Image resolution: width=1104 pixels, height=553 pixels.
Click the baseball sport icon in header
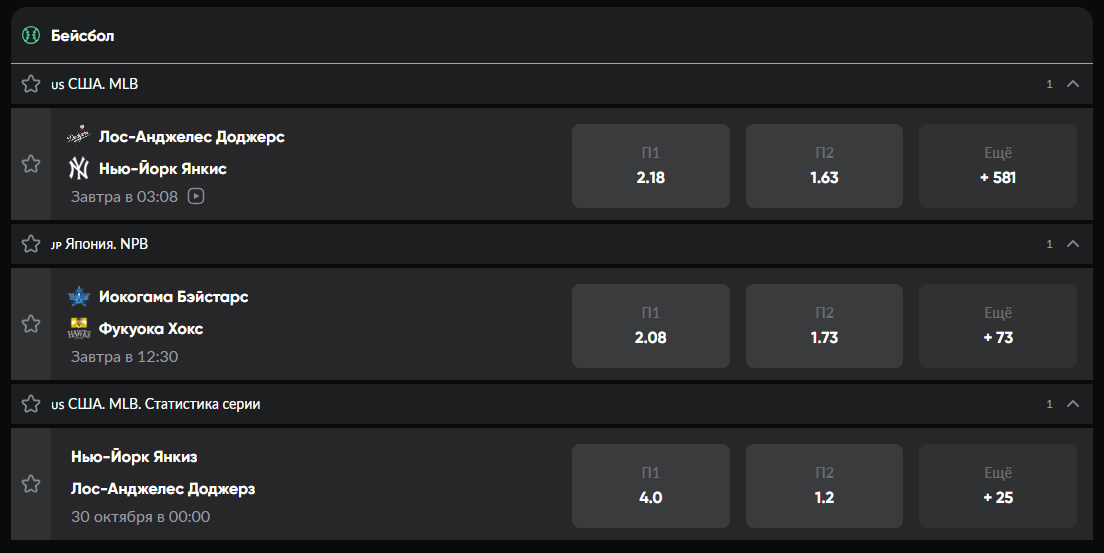pos(31,35)
